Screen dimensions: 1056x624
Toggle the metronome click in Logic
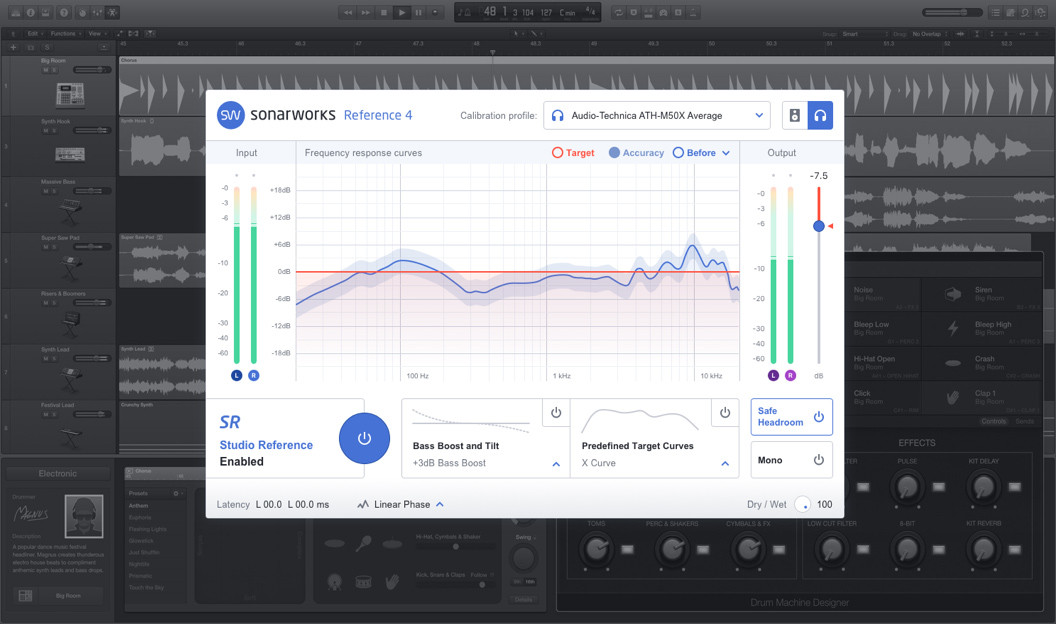(x=692, y=12)
